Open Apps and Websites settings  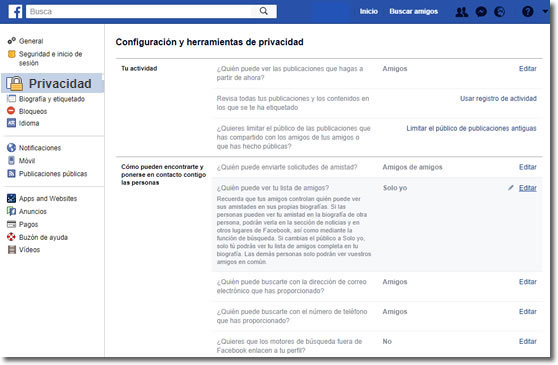coord(48,199)
